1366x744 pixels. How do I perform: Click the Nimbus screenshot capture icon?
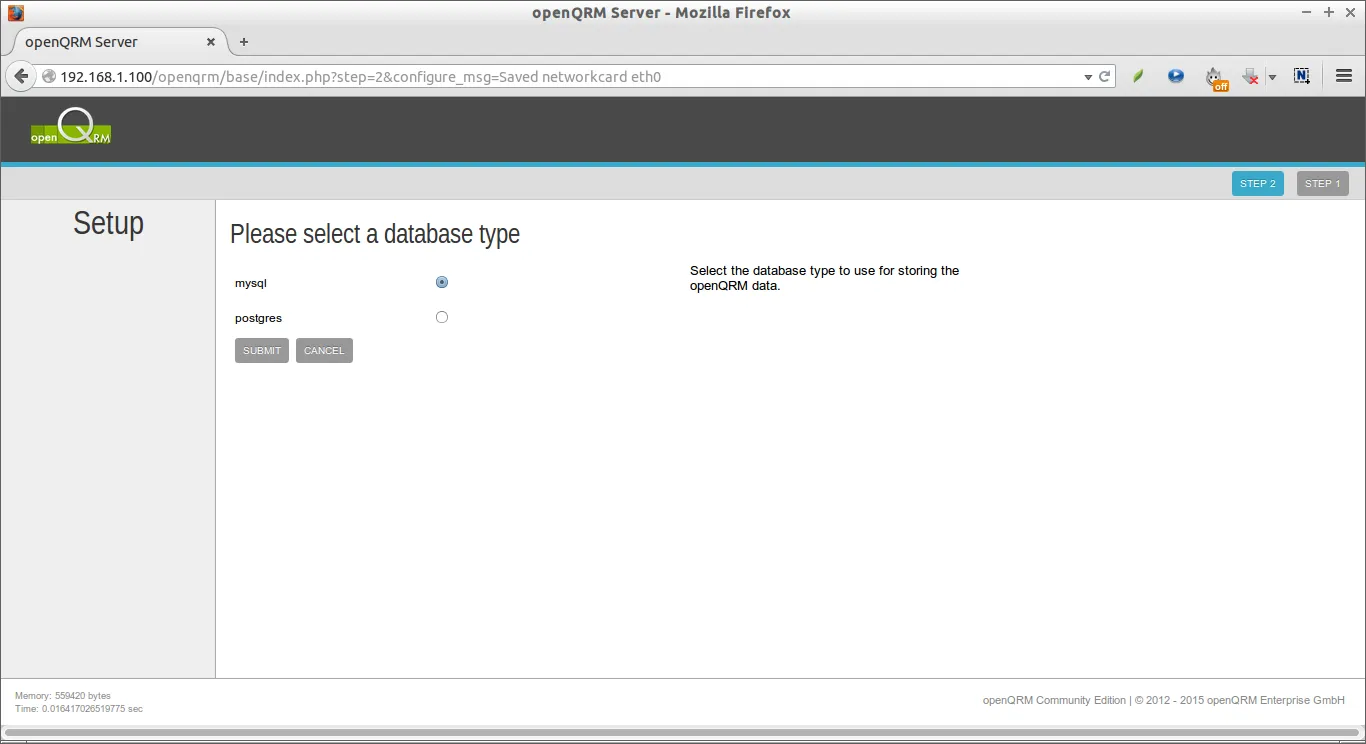point(1302,76)
